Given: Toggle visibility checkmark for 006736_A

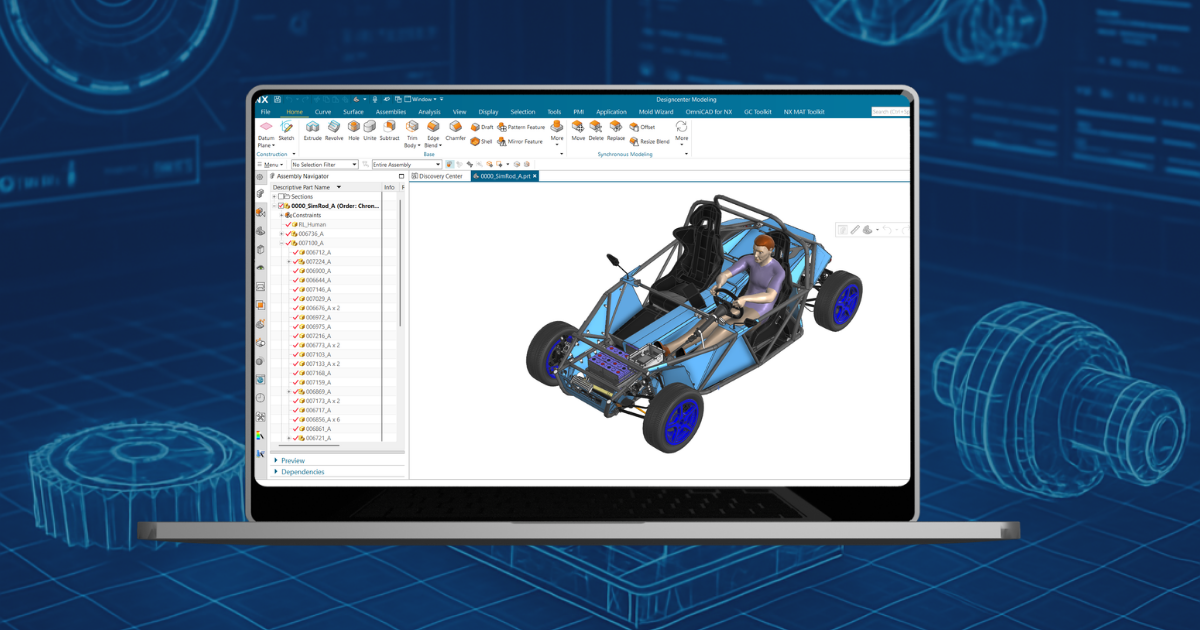Looking at the screenshot, I should 289,234.
